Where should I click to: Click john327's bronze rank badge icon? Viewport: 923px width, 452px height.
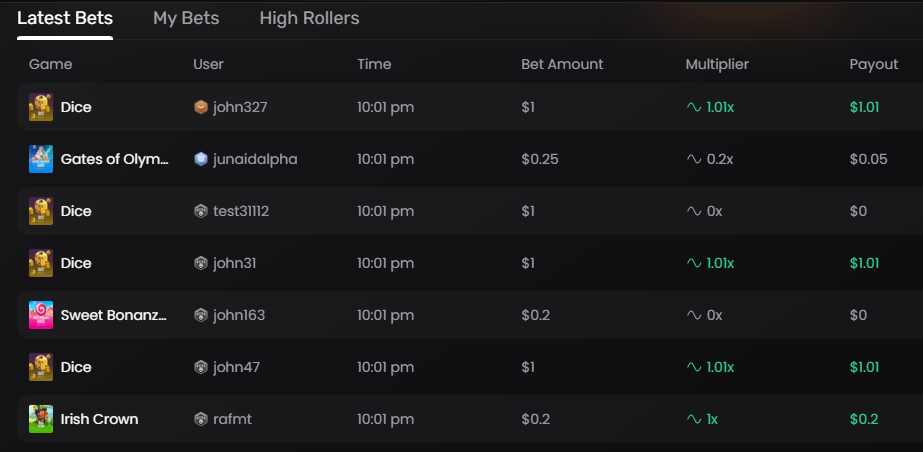pos(201,107)
